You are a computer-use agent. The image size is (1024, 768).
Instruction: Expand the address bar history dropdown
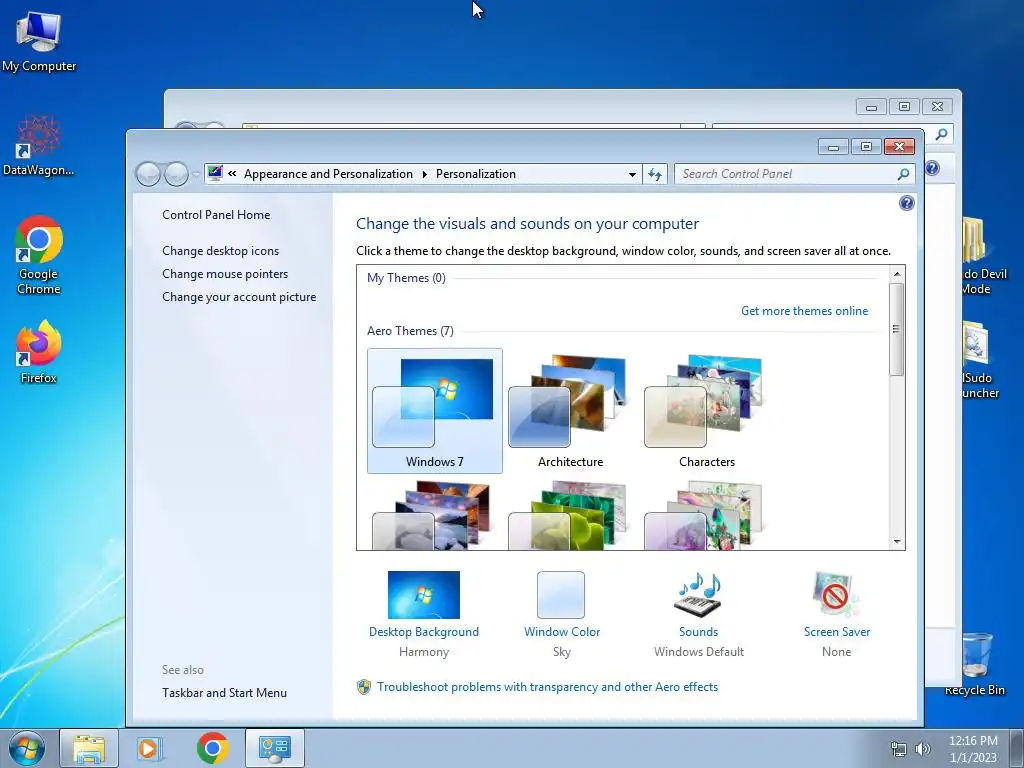click(632, 174)
